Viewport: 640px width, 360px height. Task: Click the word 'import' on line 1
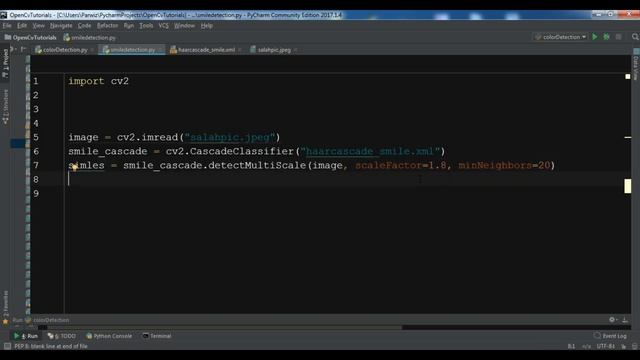click(x=86, y=81)
